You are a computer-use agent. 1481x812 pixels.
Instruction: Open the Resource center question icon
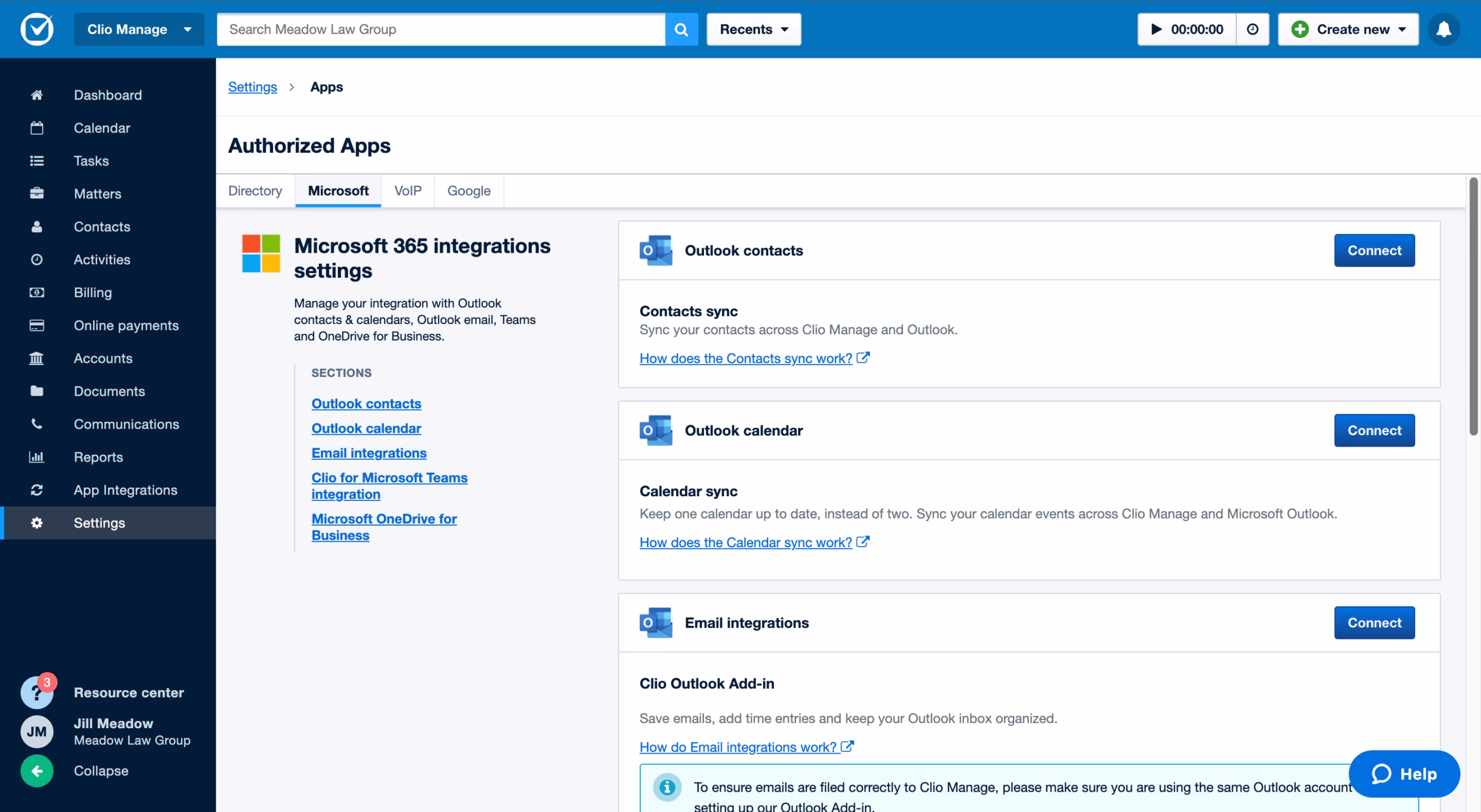tap(37, 693)
